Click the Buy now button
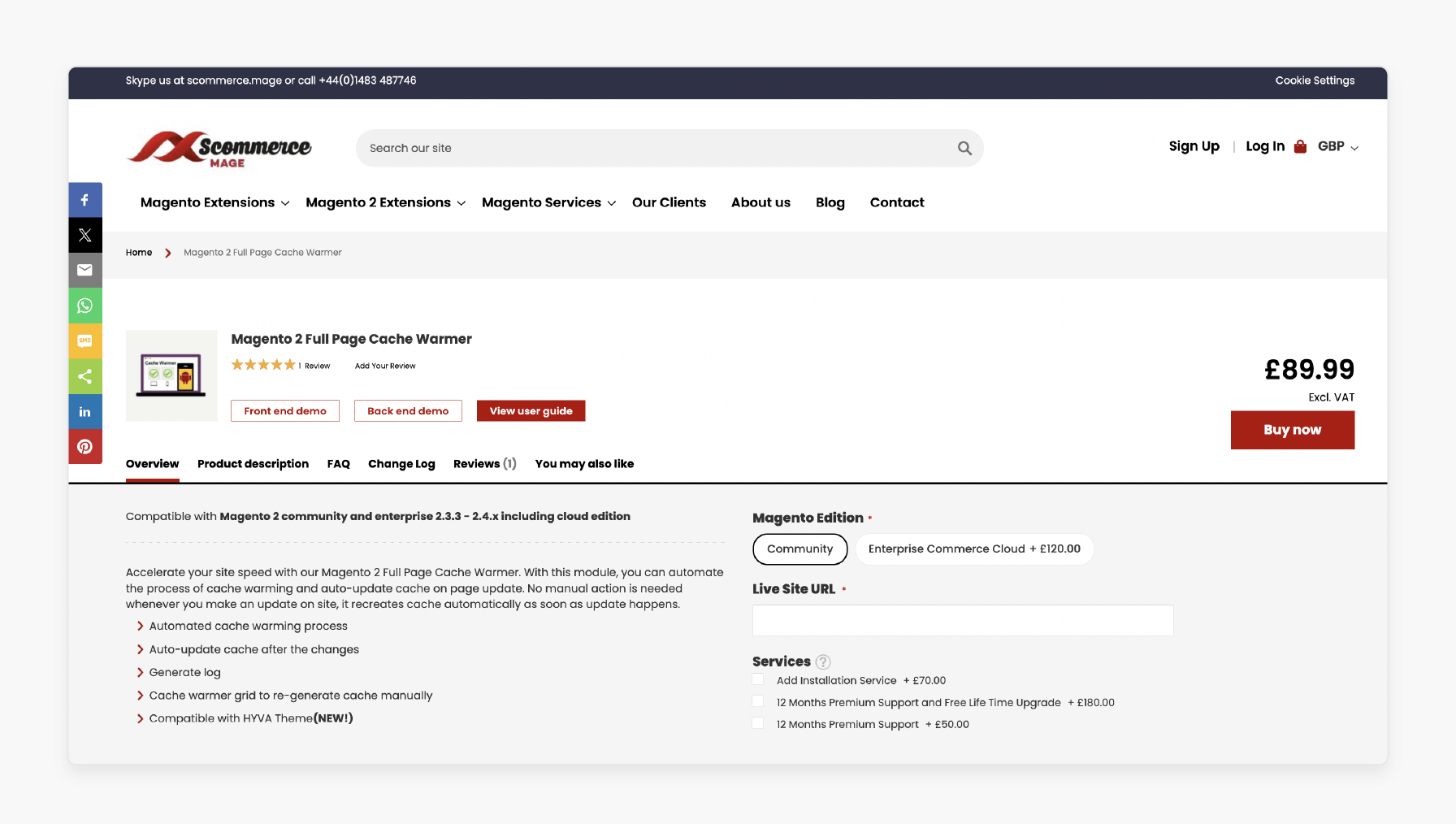The width and height of the screenshot is (1456, 824). (x=1293, y=430)
